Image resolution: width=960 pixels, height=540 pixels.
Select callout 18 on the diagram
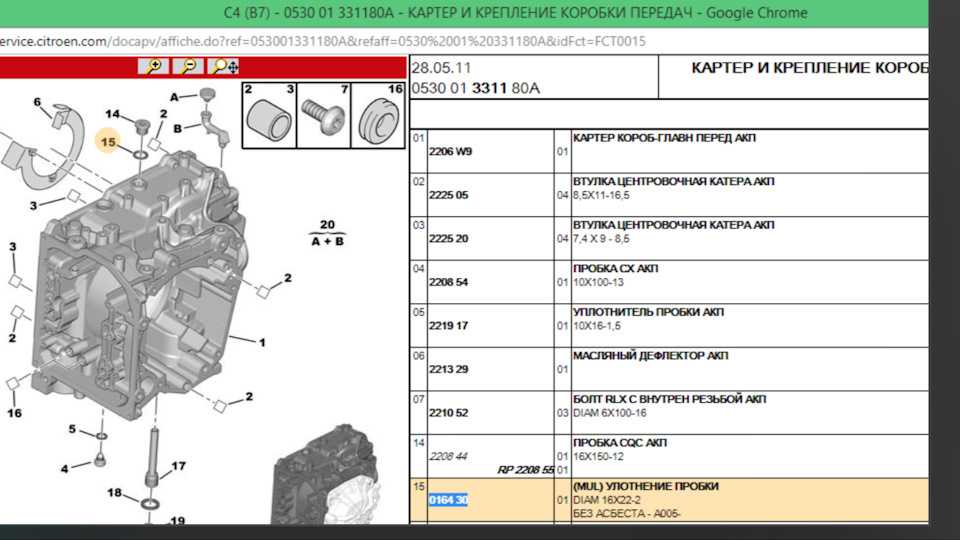coord(114,492)
